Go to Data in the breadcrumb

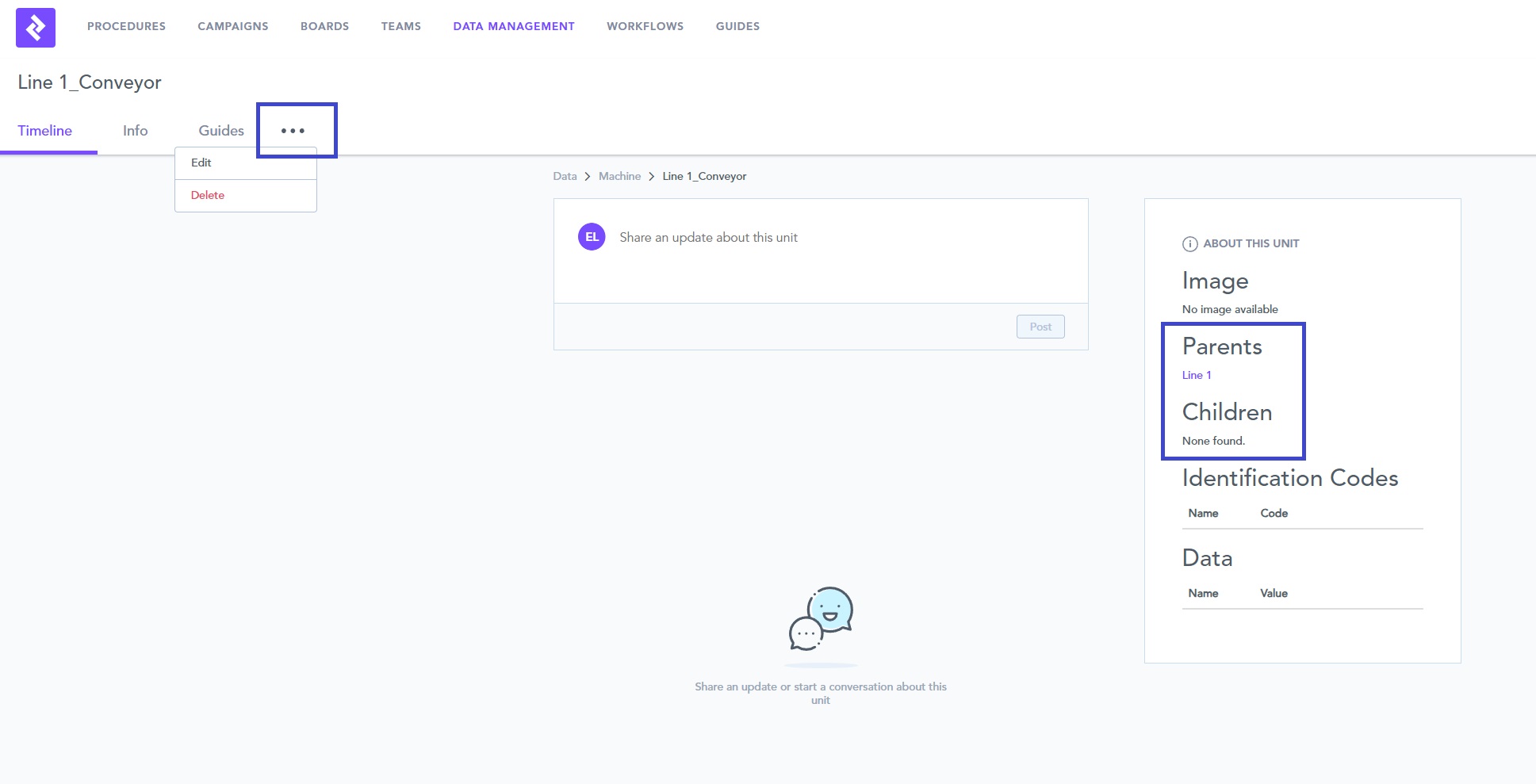(565, 176)
